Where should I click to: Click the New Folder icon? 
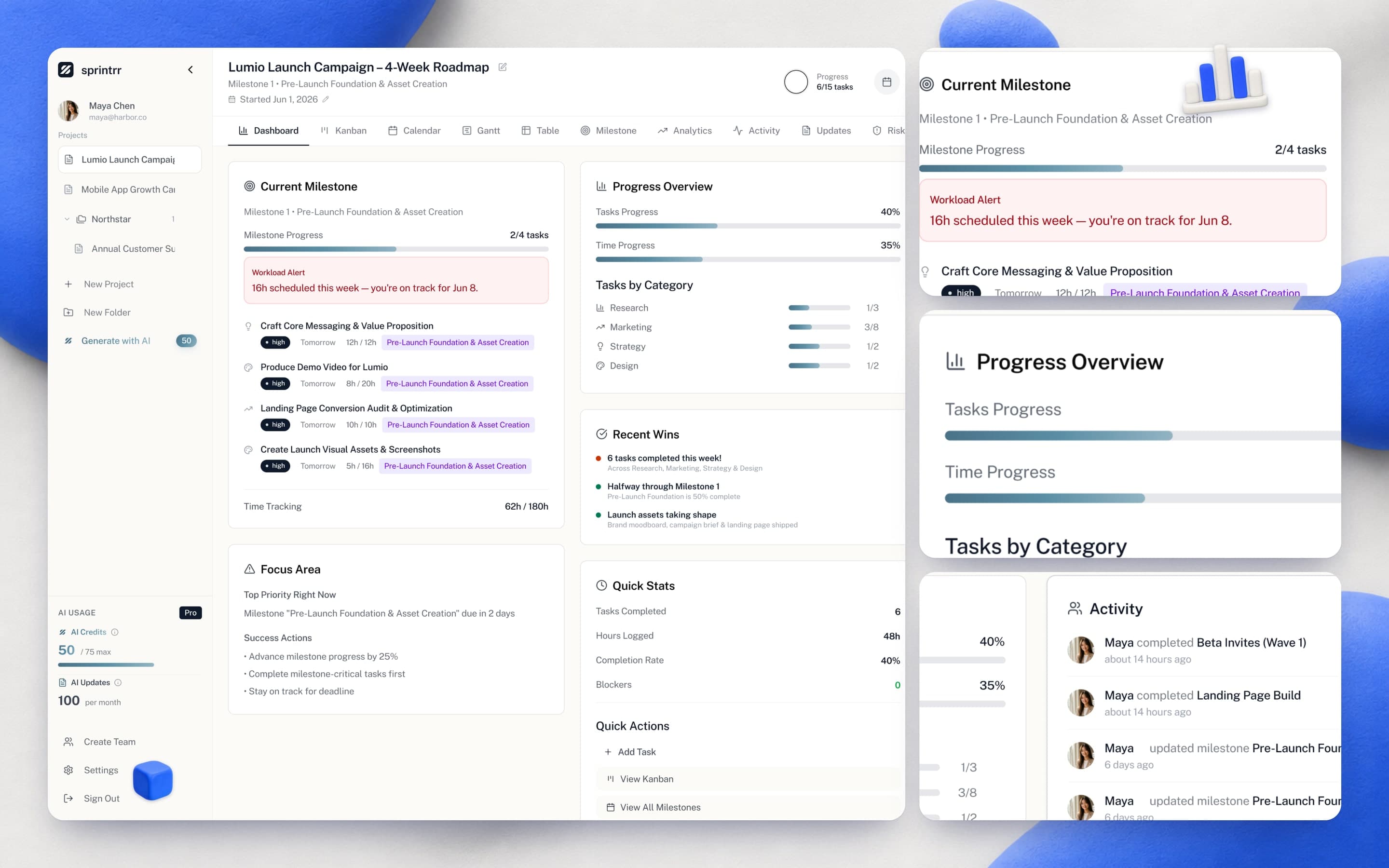tap(68, 312)
